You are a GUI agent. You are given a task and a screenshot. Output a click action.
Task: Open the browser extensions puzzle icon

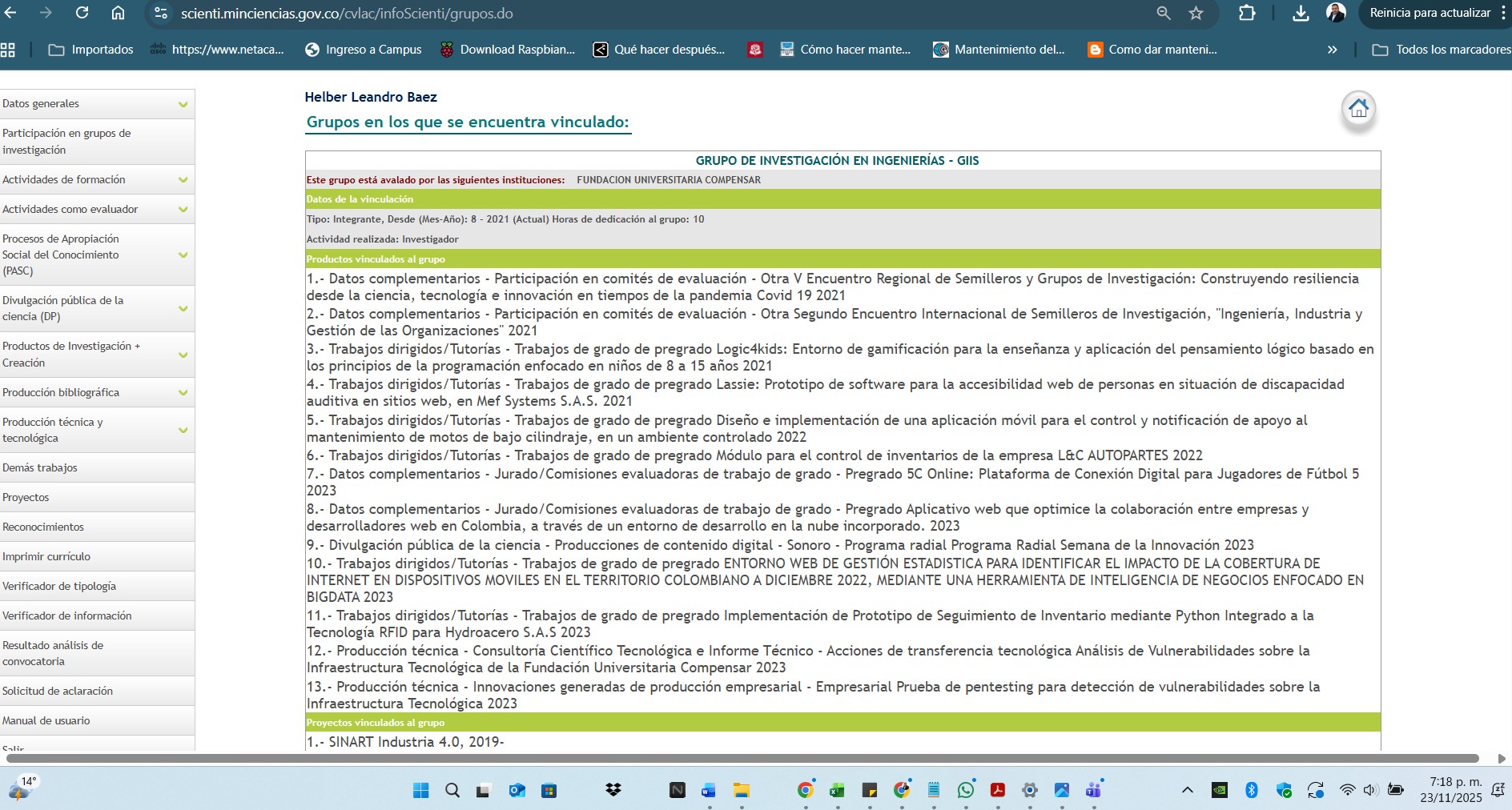[1247, 13]
